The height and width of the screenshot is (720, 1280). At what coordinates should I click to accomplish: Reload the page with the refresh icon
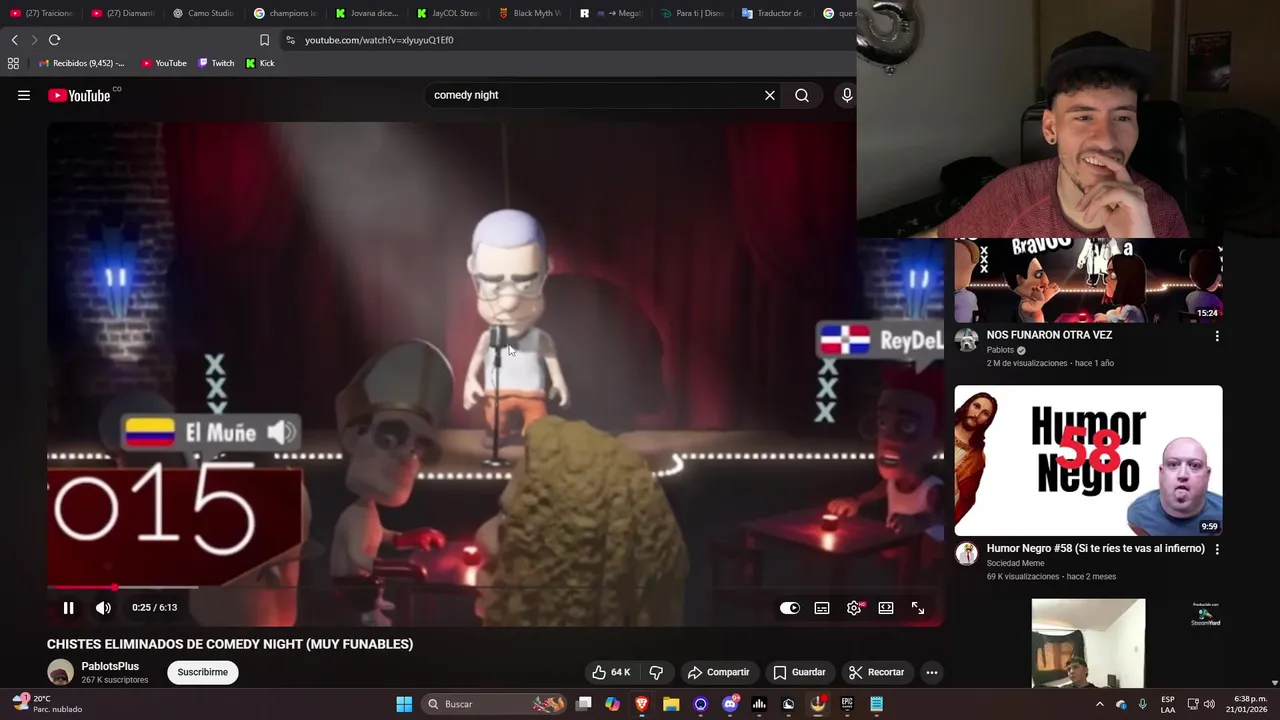coord(54,40)
